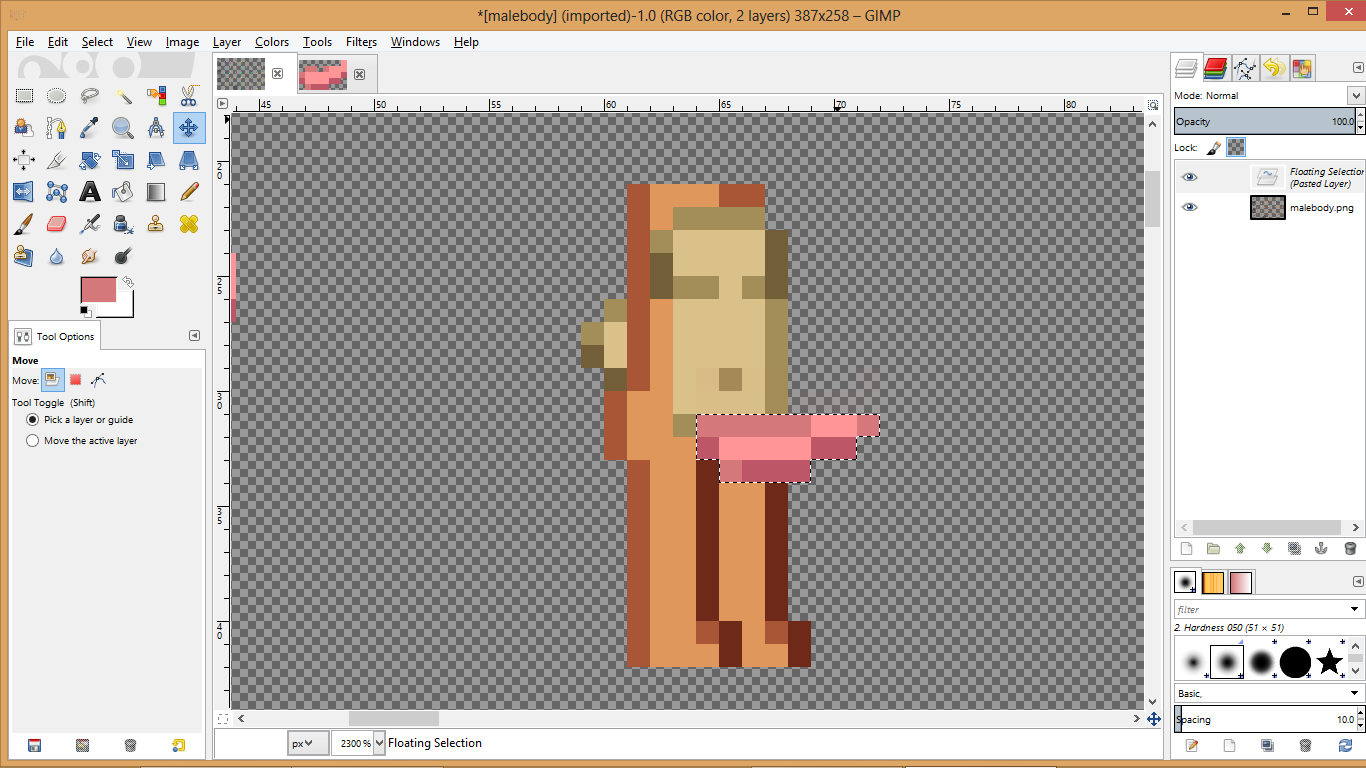Select the Scissors Select tool

[189, 96]
